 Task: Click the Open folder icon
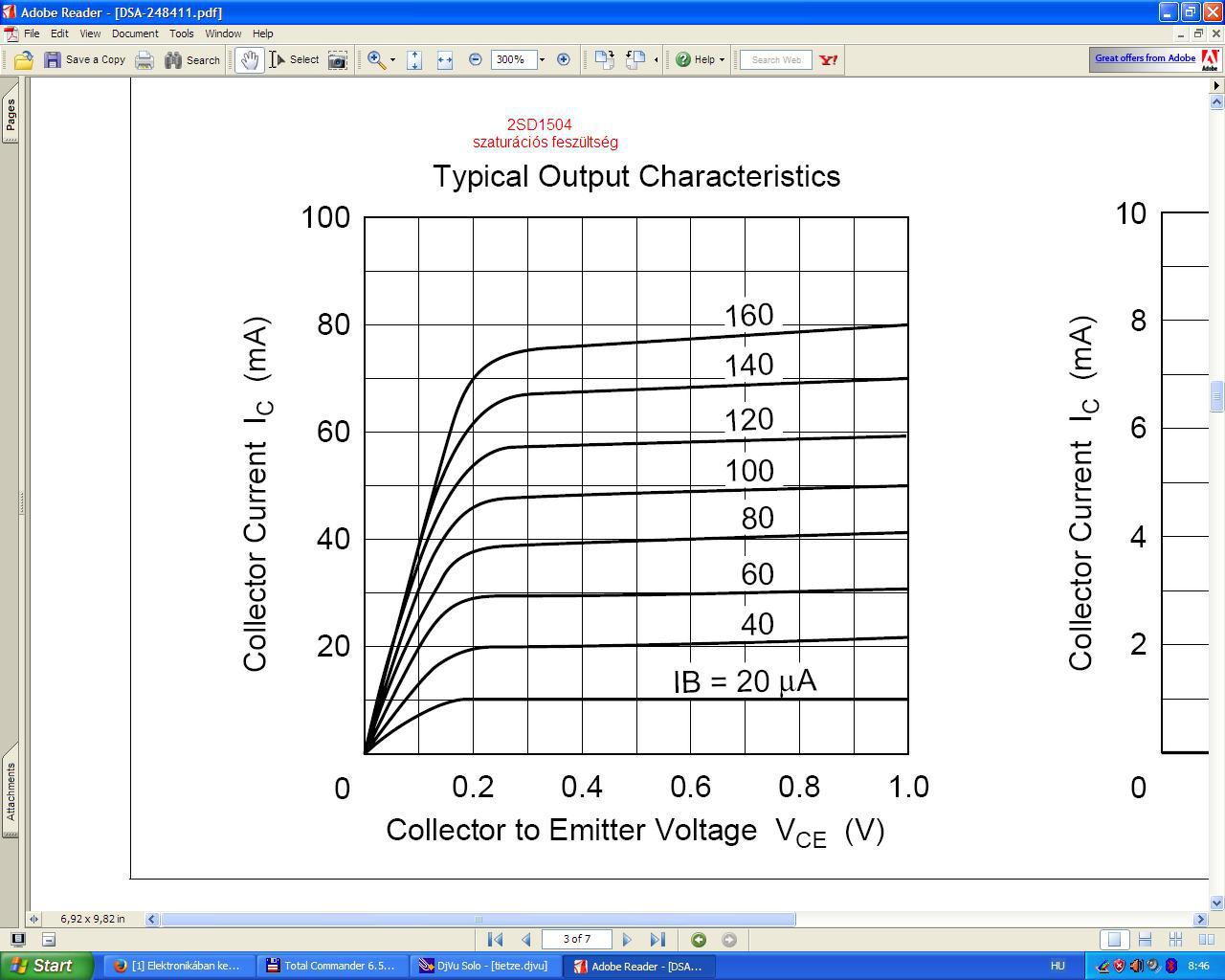coord(24,59)
